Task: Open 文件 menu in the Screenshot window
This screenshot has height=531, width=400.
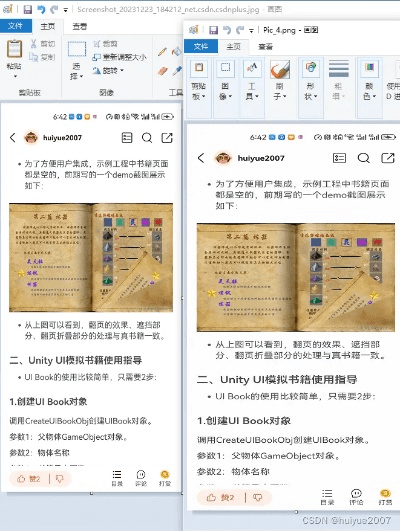Action: click(16, 26)
